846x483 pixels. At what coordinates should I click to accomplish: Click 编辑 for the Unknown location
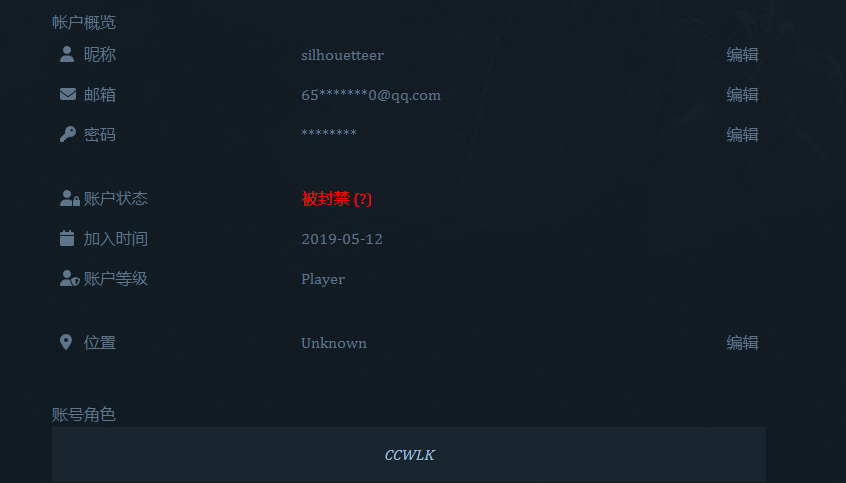coord(742,343)
